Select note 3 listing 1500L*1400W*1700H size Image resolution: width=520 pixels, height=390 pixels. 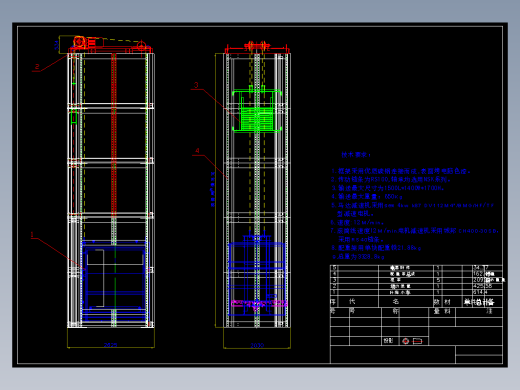[x=387, y=188]
